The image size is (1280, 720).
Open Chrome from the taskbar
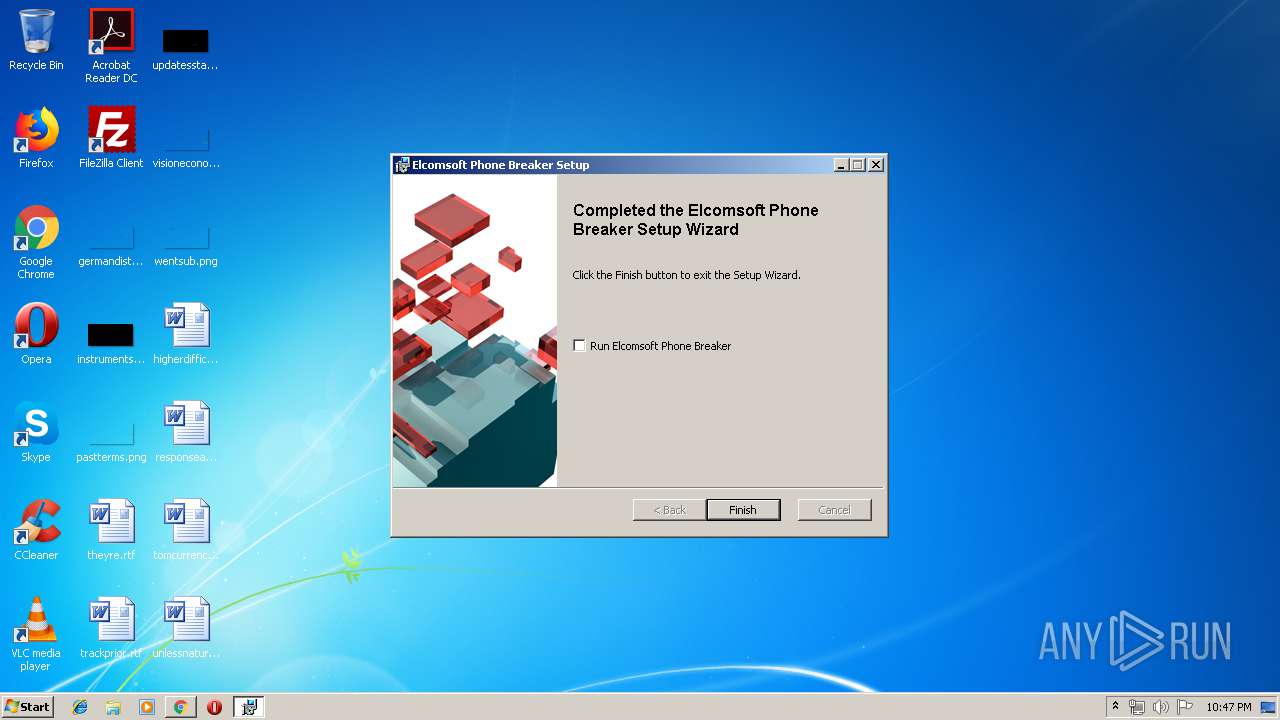(x=180, y=707)
